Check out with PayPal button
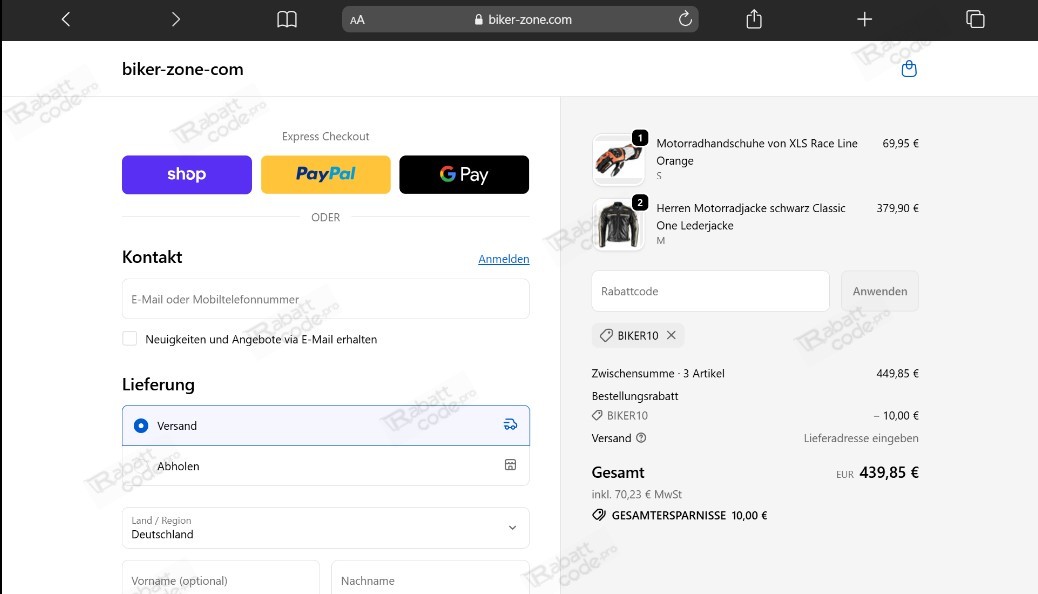 click(x=326, y=174)
